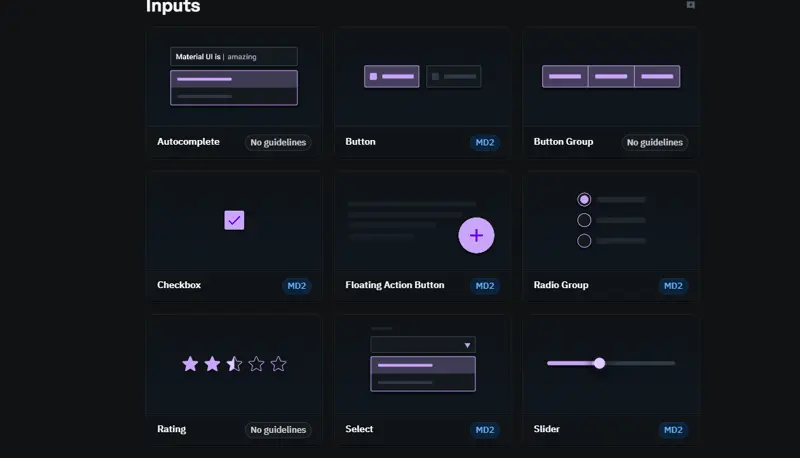This screenshot has height=458, width=800.
Task: Click the MD2 chip on Checkbox card
Action: click(296, 286)
